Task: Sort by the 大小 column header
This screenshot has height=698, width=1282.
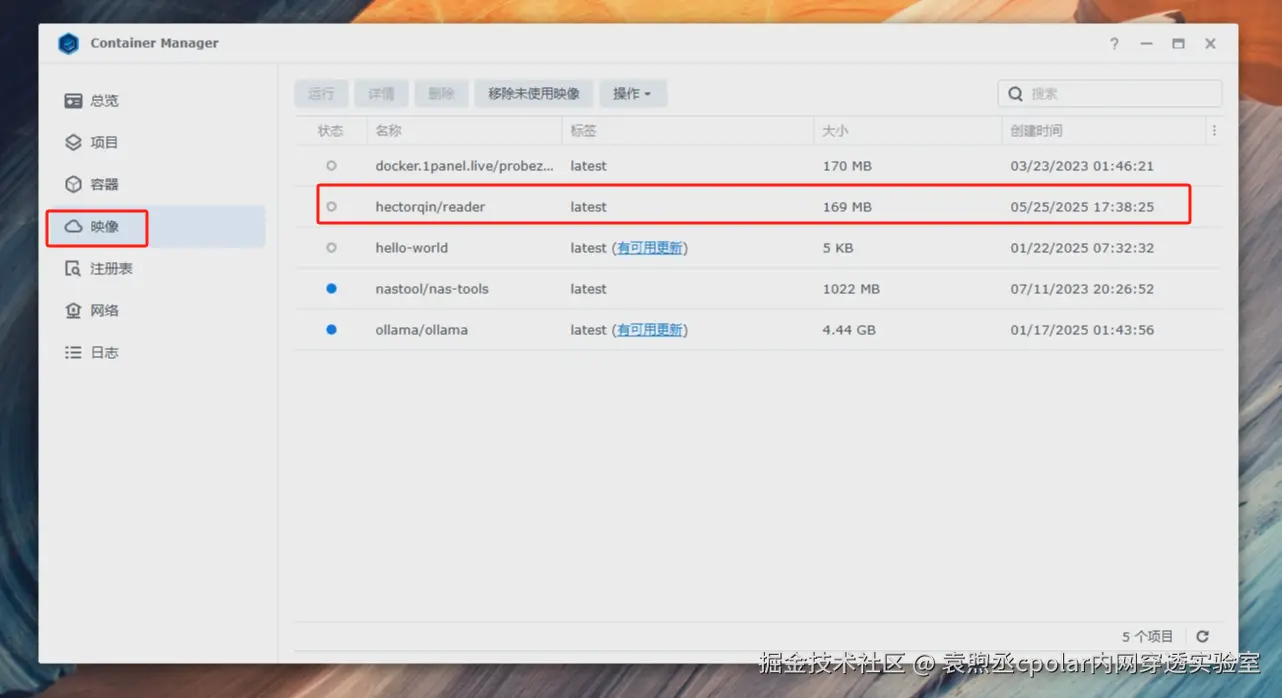Action: click(x=908, y=131)
